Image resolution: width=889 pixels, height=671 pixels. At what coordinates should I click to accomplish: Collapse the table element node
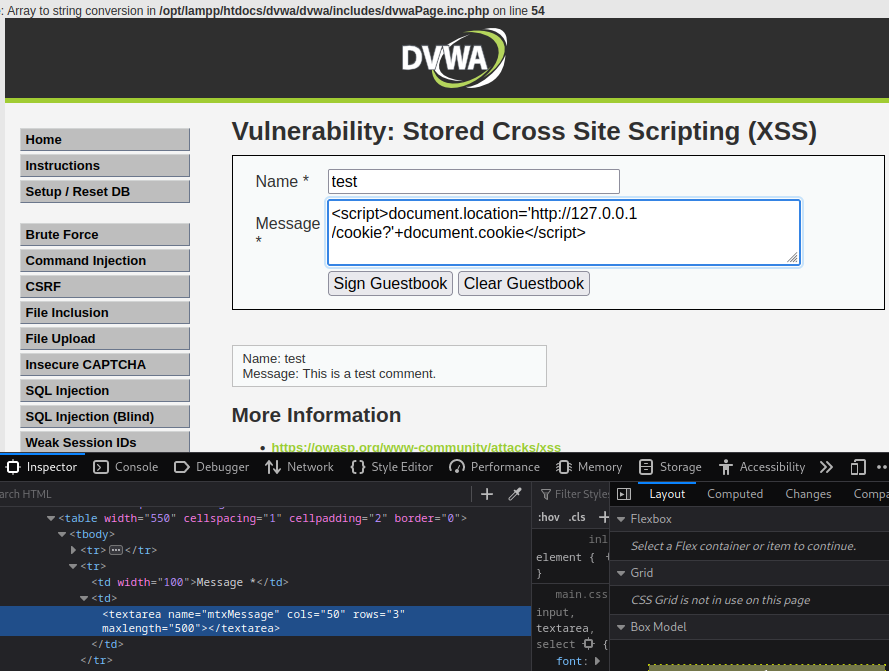[x=51, y=518]
